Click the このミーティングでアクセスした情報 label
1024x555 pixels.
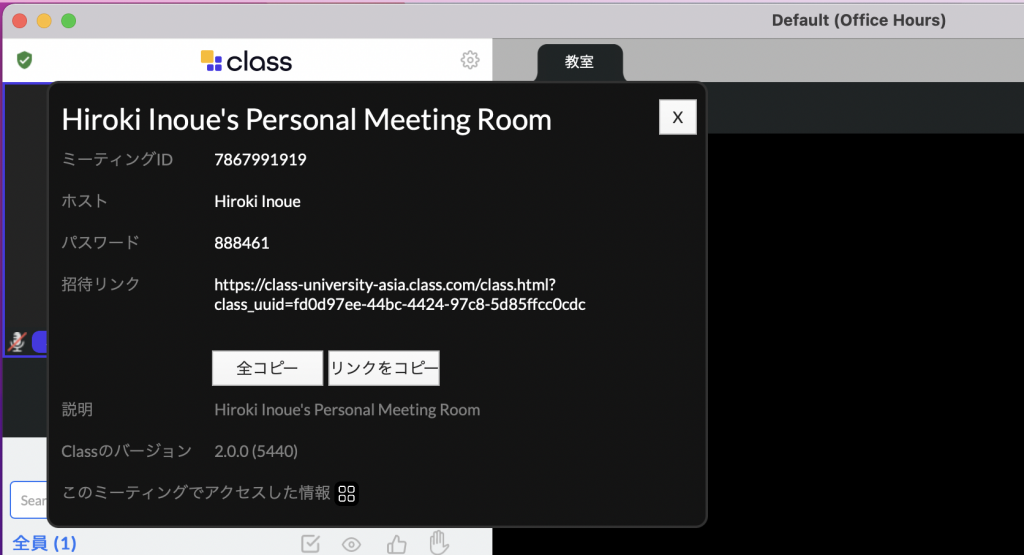coord(196,493)
